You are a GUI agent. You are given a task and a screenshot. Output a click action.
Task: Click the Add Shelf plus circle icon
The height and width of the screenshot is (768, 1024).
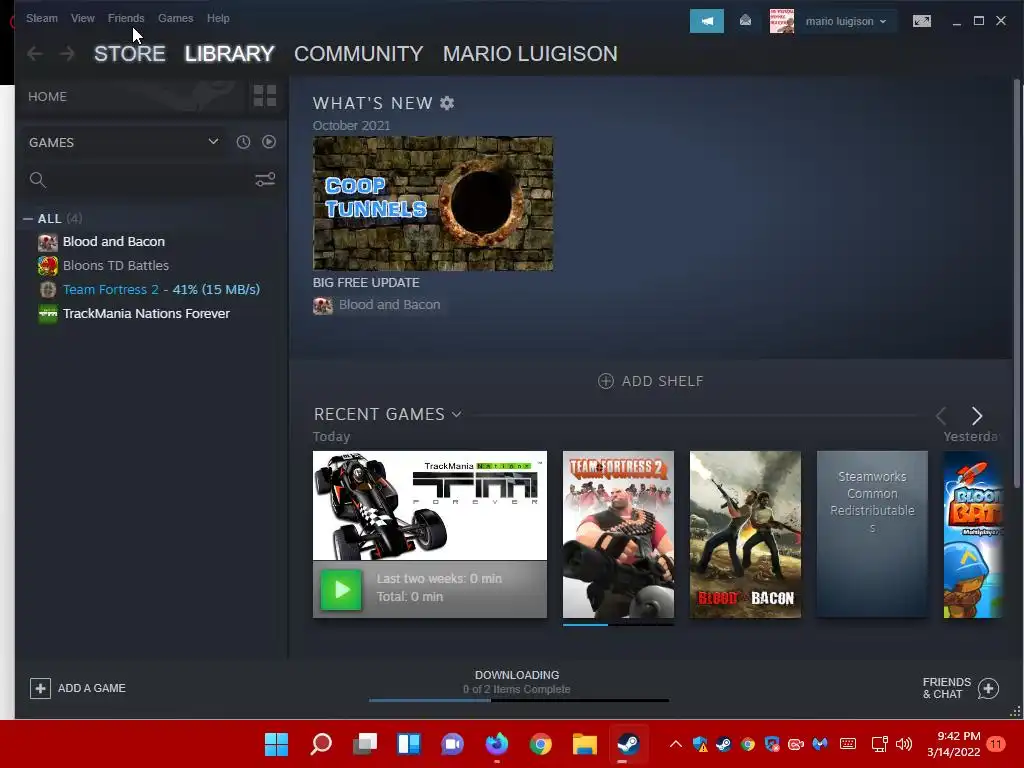click(605, 381)
